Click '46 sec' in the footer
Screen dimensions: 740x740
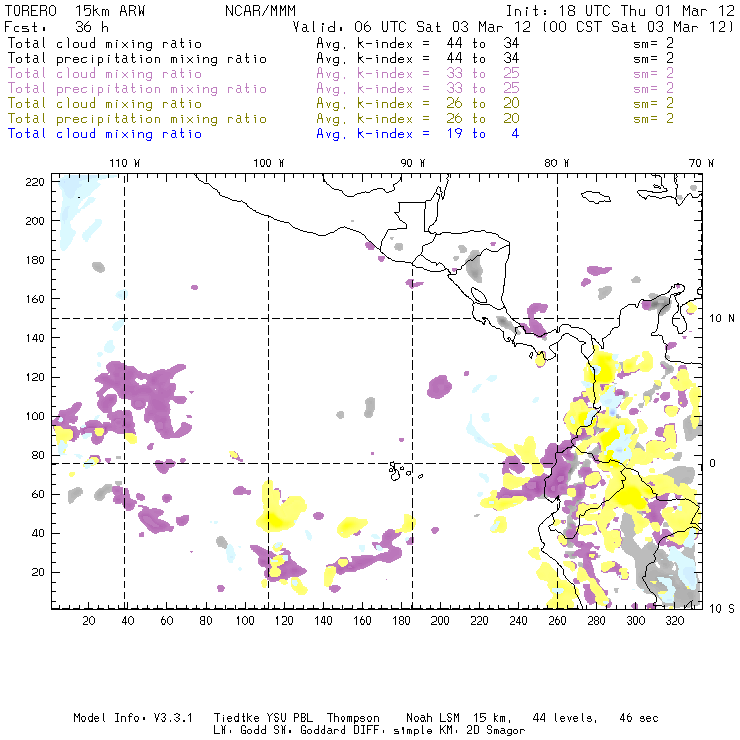pos(639,718)
